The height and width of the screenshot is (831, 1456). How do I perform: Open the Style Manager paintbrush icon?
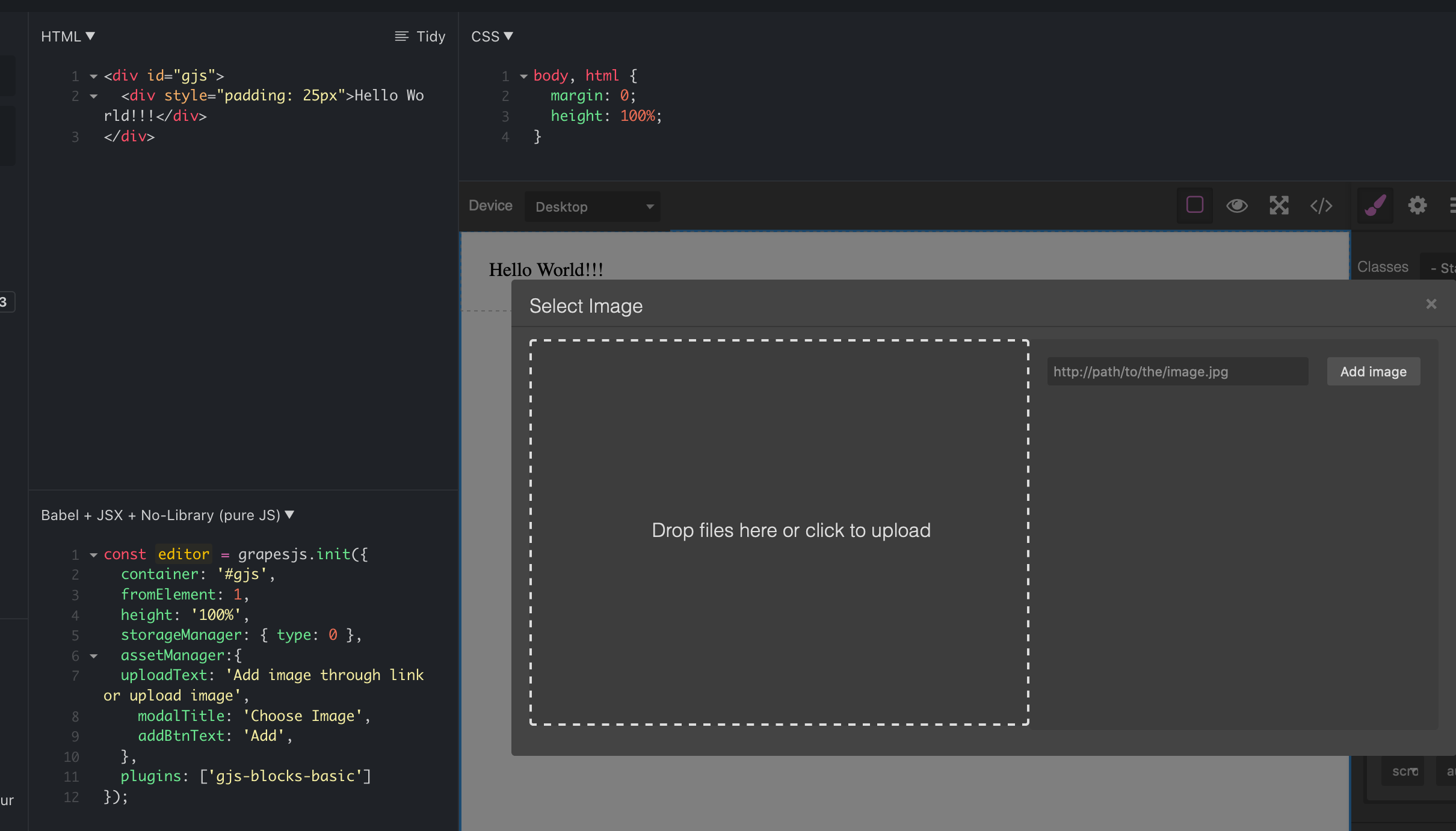[x=1375, y=206]
